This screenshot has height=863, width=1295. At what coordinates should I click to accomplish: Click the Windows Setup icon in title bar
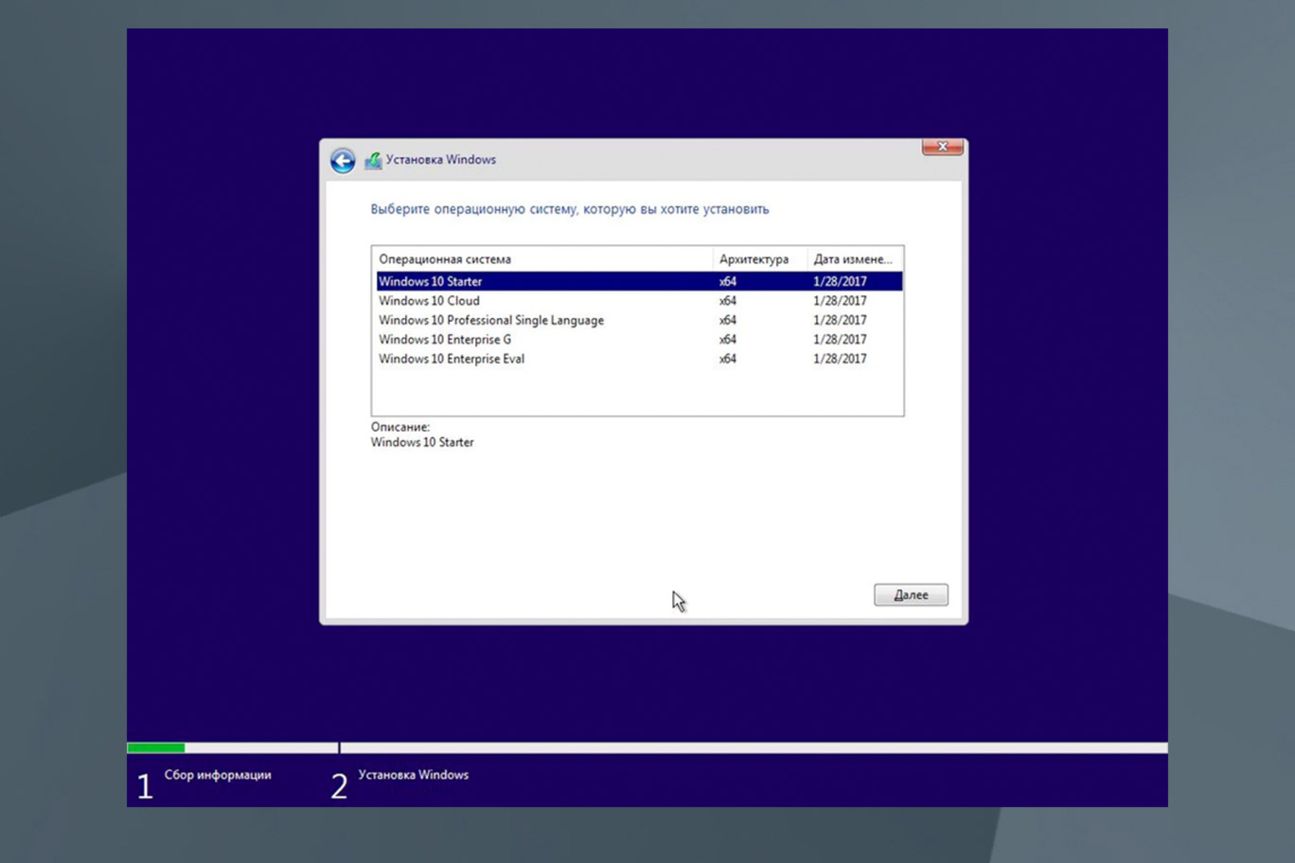pyautogui.click(x=373, y=160)
